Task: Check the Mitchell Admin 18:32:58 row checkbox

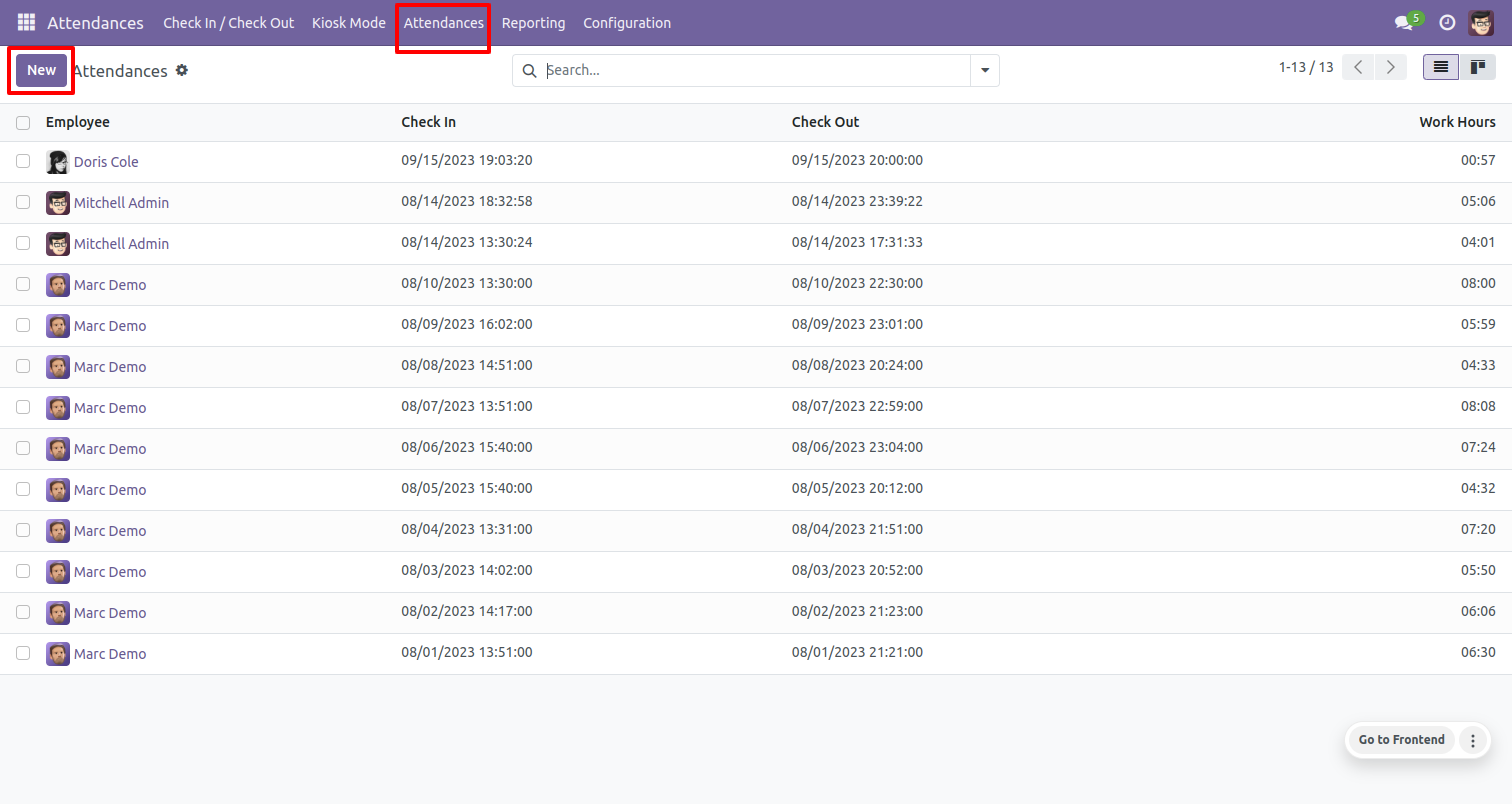Action: point(23,202)
